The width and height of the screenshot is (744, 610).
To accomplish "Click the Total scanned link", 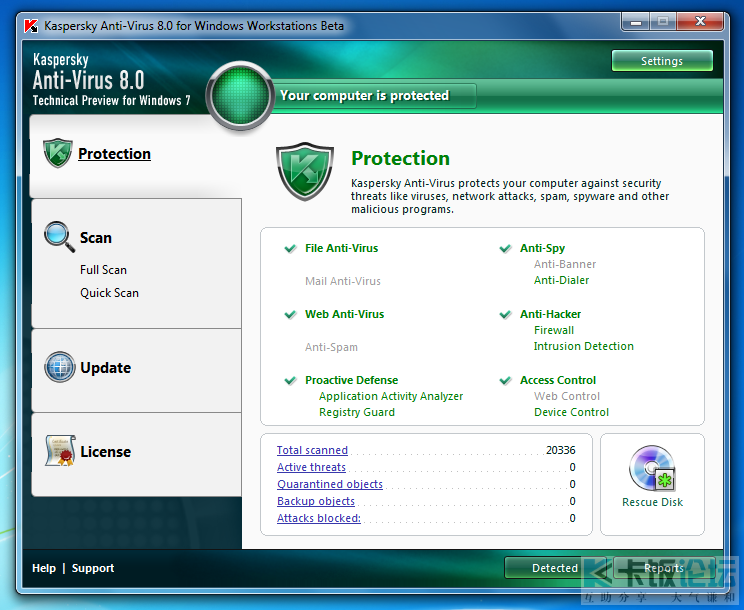I will click(x=312, y=450).
